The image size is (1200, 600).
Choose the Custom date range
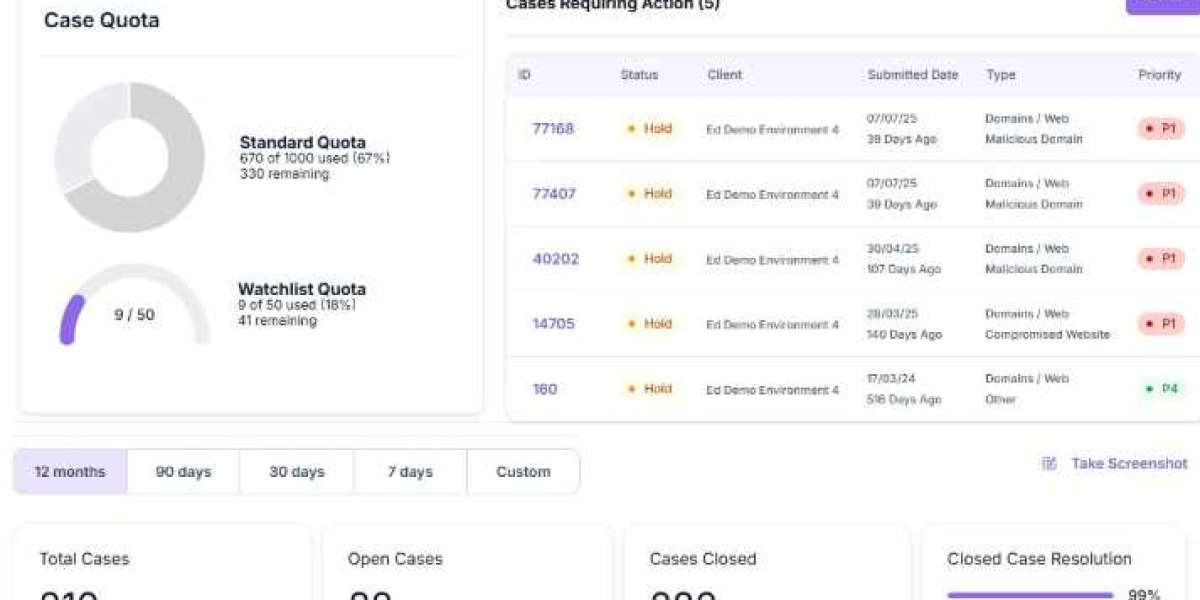pos(523,472)
